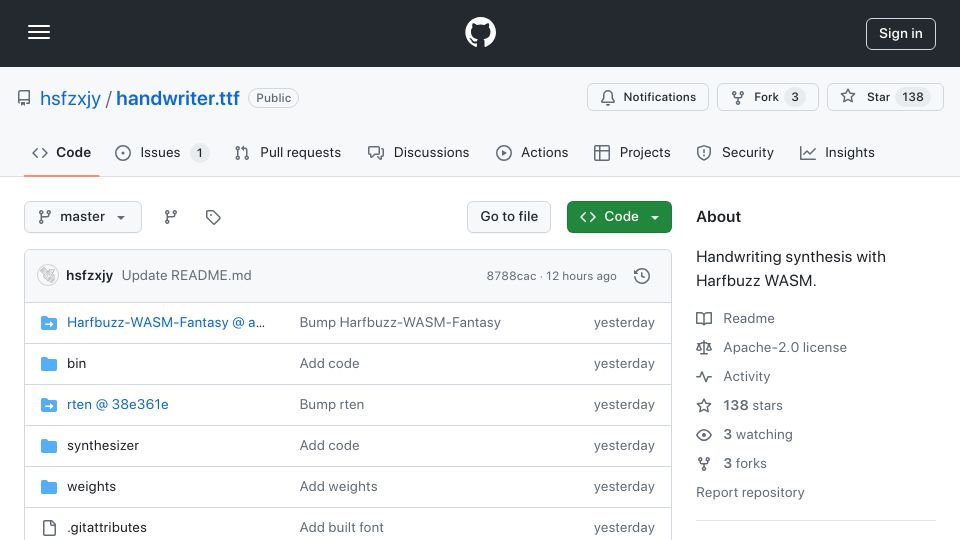Click the bin folder icon
The width and height of the screenshot is (960, 540).
pyautogui.click(x=49, y=364)
